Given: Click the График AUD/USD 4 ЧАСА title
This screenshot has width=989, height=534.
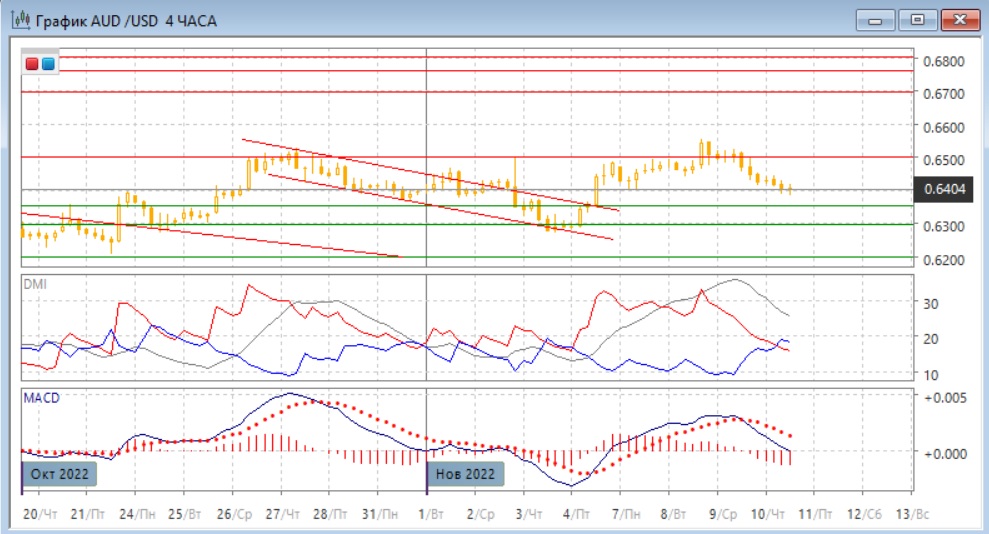Looking at the screenshot, I should click(x=125, y=21).
